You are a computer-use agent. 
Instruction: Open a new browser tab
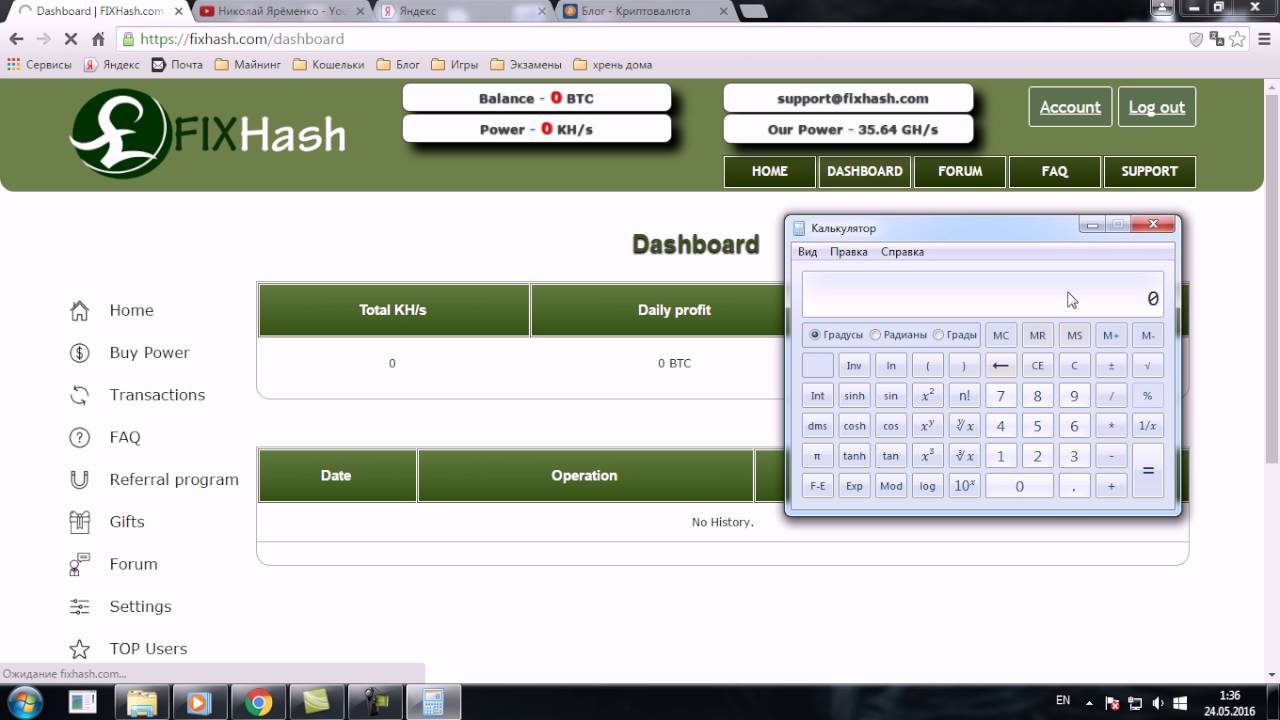coord(754,11)
